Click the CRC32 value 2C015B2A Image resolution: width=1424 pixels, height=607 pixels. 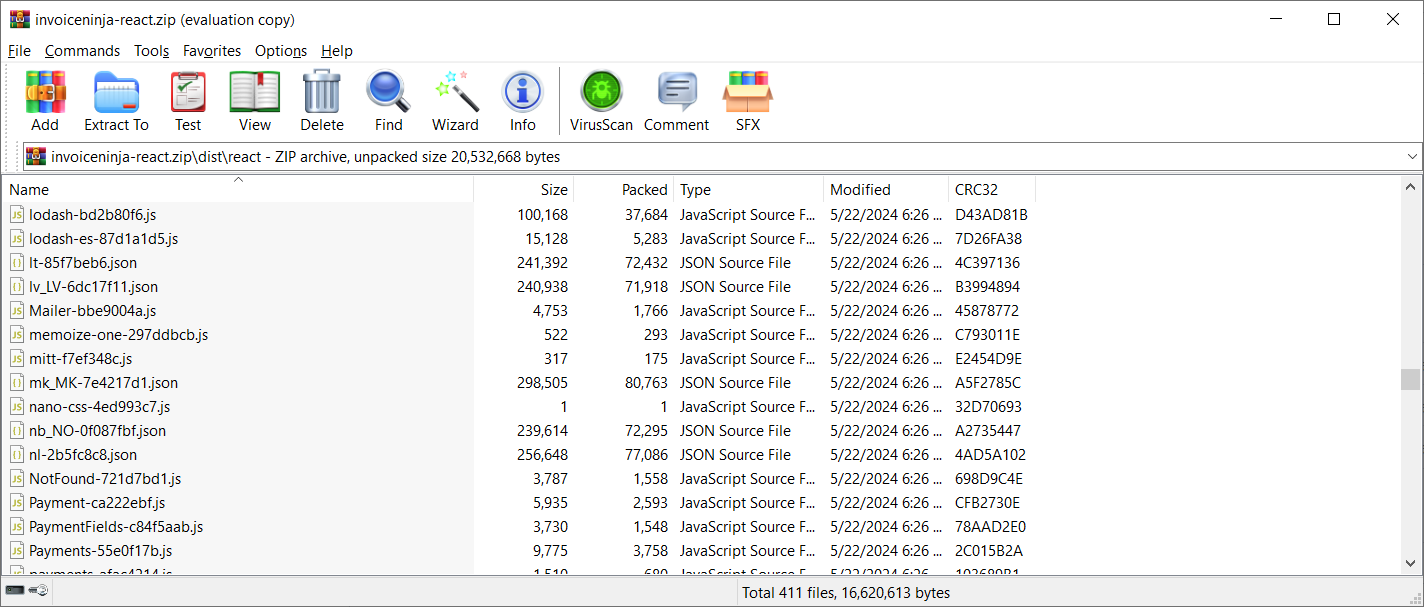click(989, 550)
